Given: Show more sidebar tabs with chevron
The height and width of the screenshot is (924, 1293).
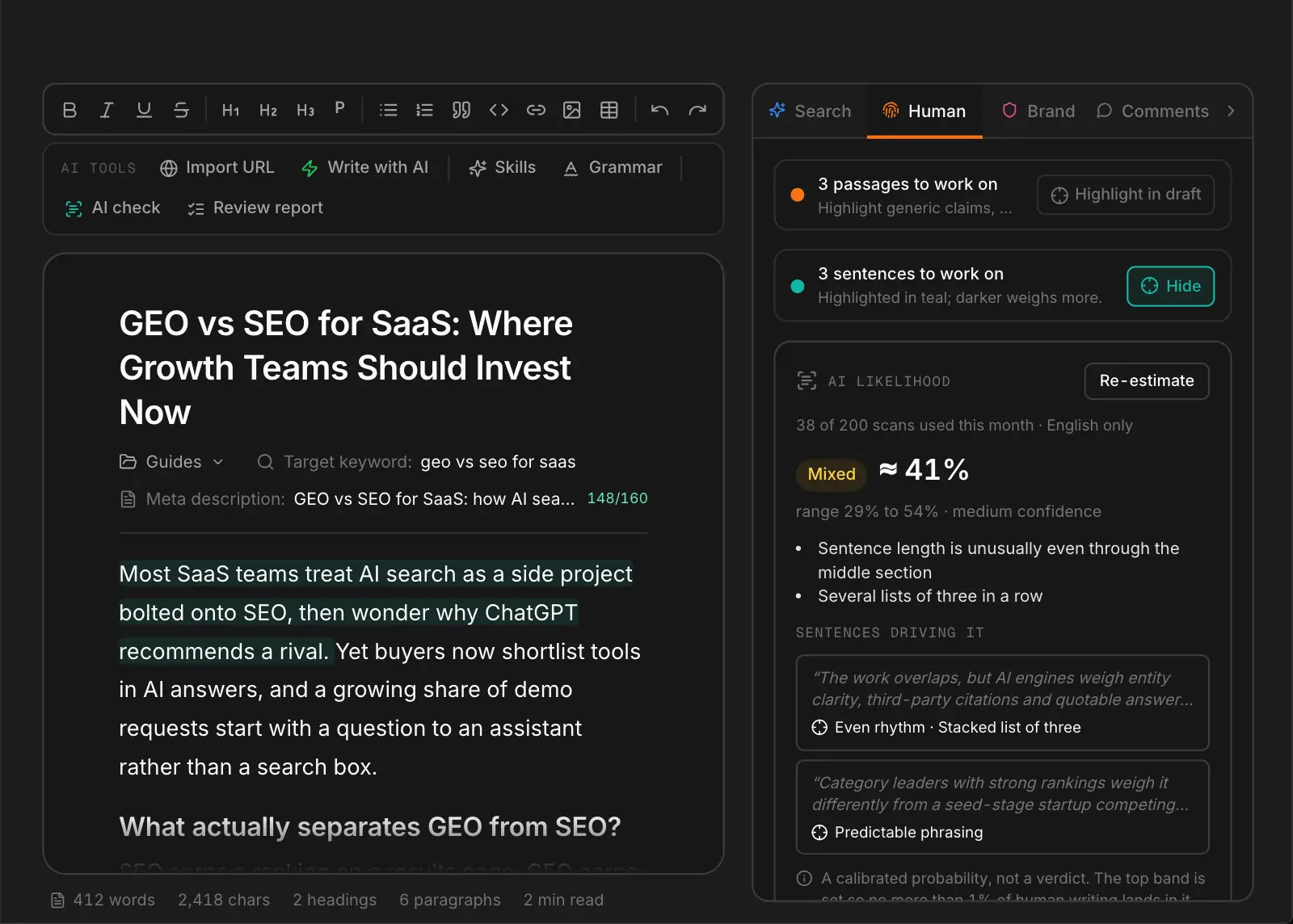Looking at the screenshot, I should pos(1231,111).
